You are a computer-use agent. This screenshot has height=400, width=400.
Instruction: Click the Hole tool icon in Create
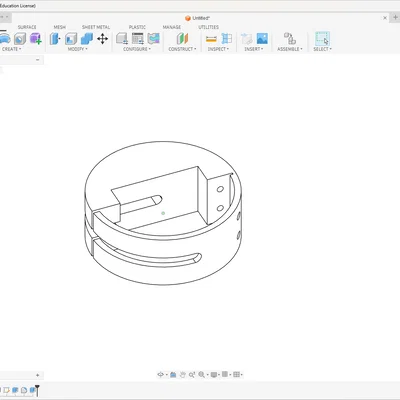[20, 39]
